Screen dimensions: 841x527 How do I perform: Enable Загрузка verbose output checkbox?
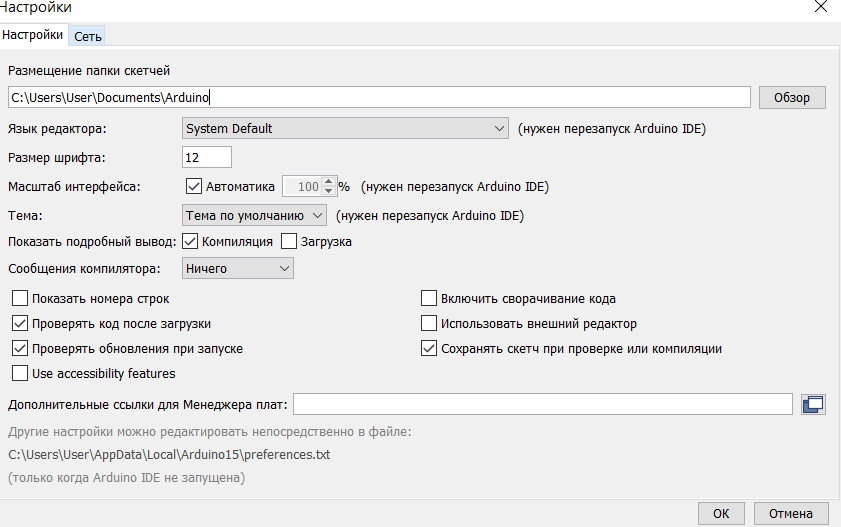[x=289, y=241]
